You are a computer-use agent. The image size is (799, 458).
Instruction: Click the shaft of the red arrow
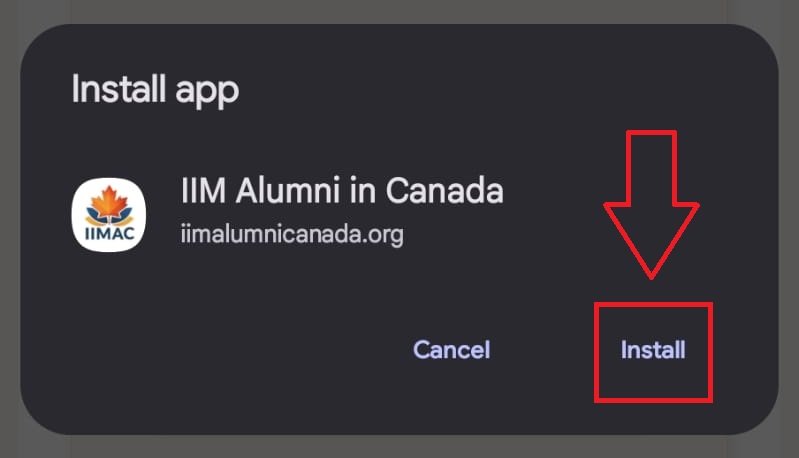click(651, 165)
